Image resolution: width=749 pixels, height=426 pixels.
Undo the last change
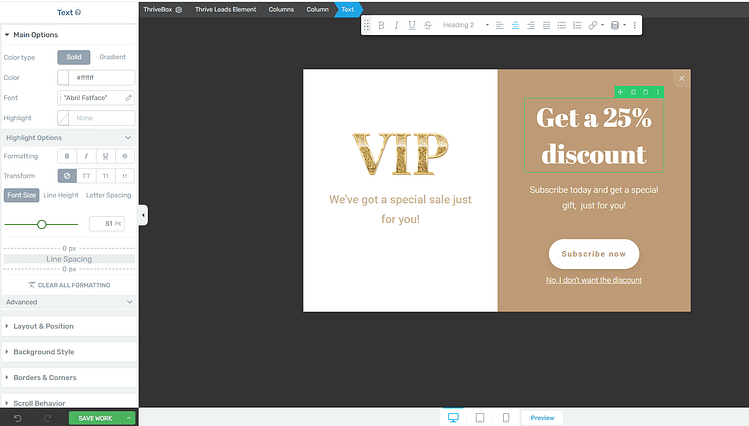(18, 418)
